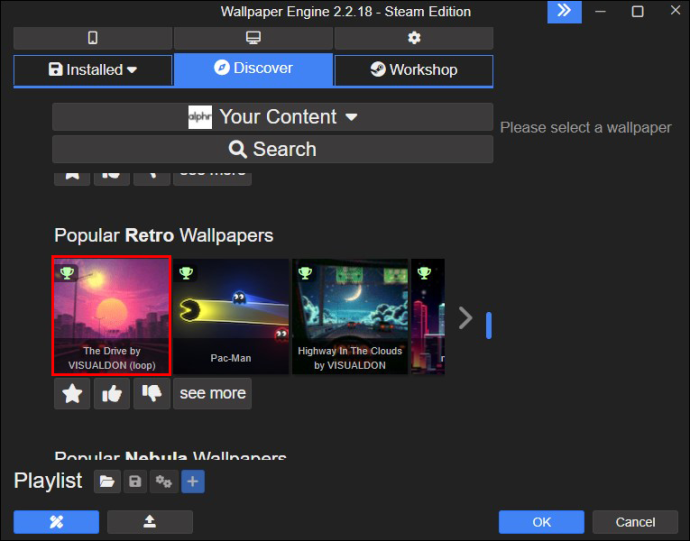Open the monitor display tab icon

coord(253,38)
